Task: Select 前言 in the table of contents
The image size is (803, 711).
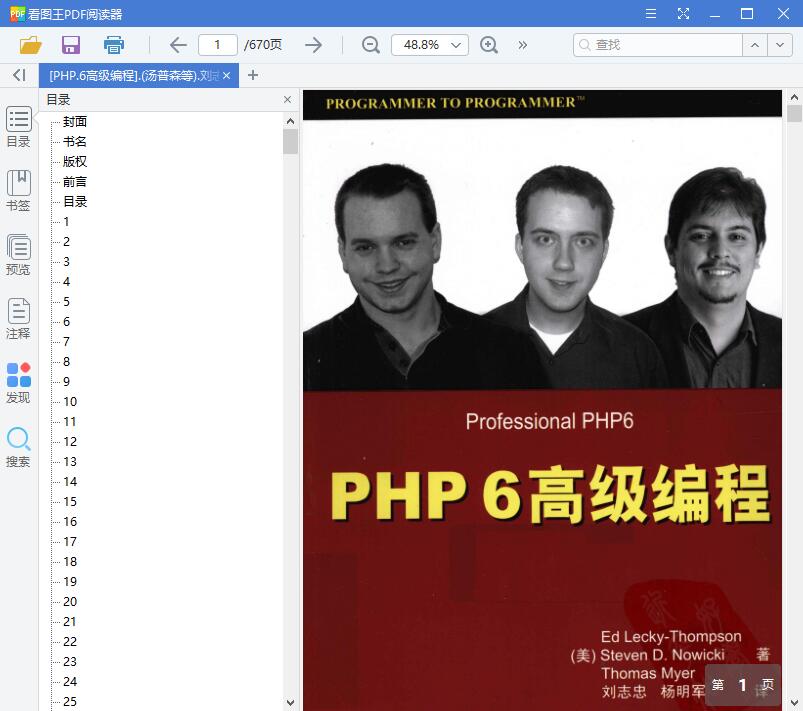Action: click(74, 181)
